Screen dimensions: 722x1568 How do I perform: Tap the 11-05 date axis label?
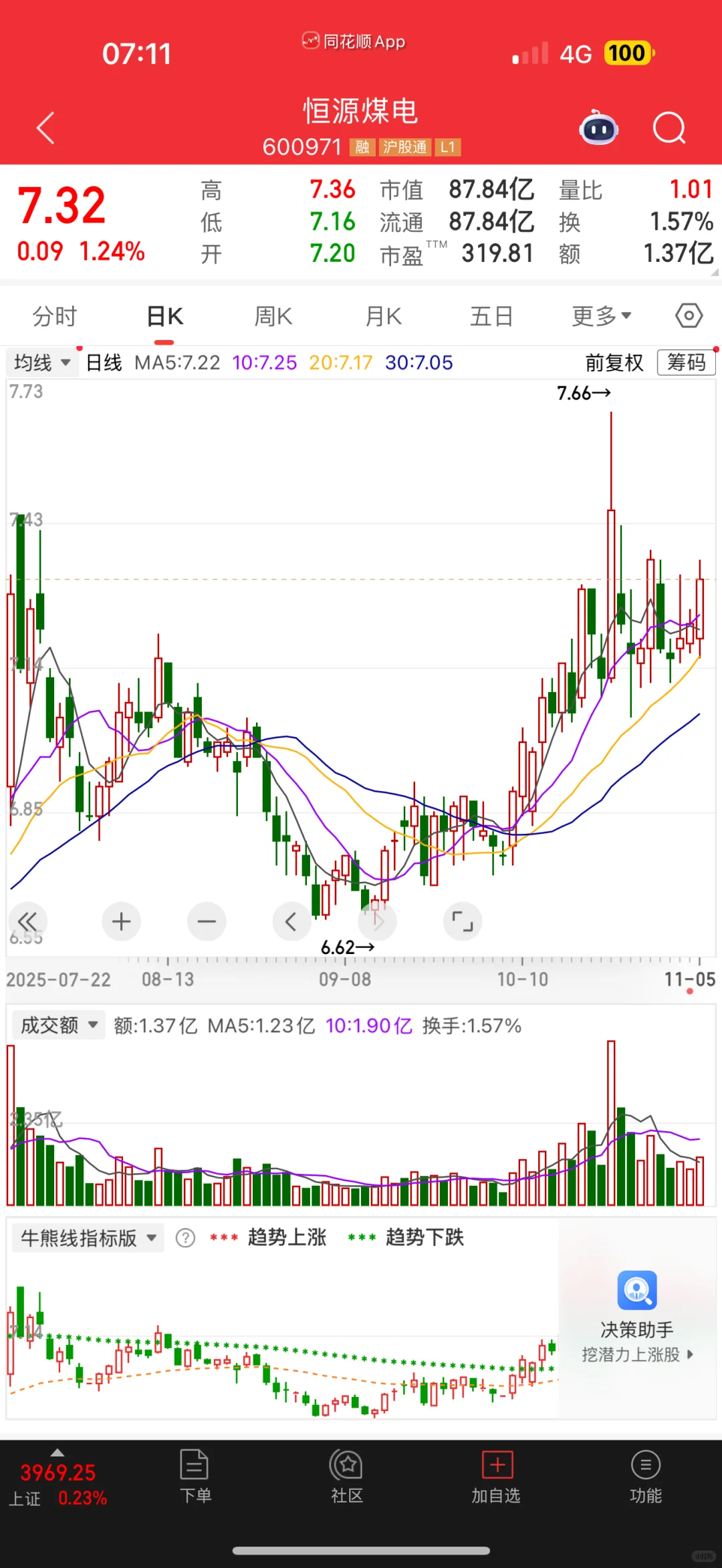(x=689, y=979)
